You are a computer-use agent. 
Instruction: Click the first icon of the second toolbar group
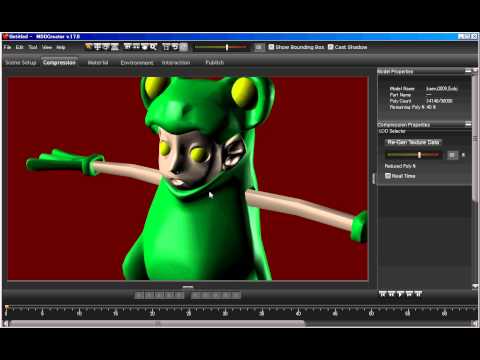pos(127,47)
